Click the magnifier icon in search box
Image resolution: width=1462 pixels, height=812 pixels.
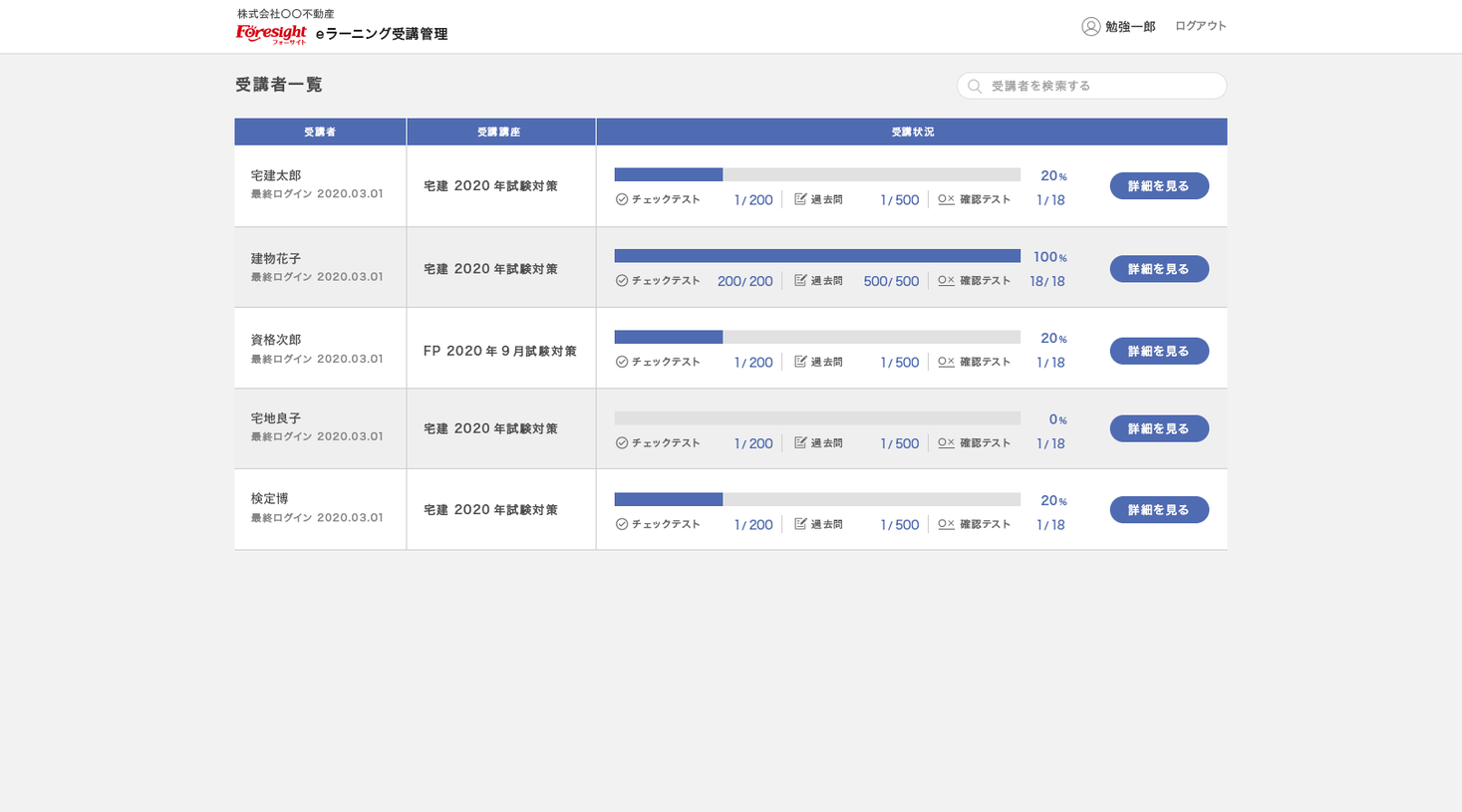coord(975,87)
